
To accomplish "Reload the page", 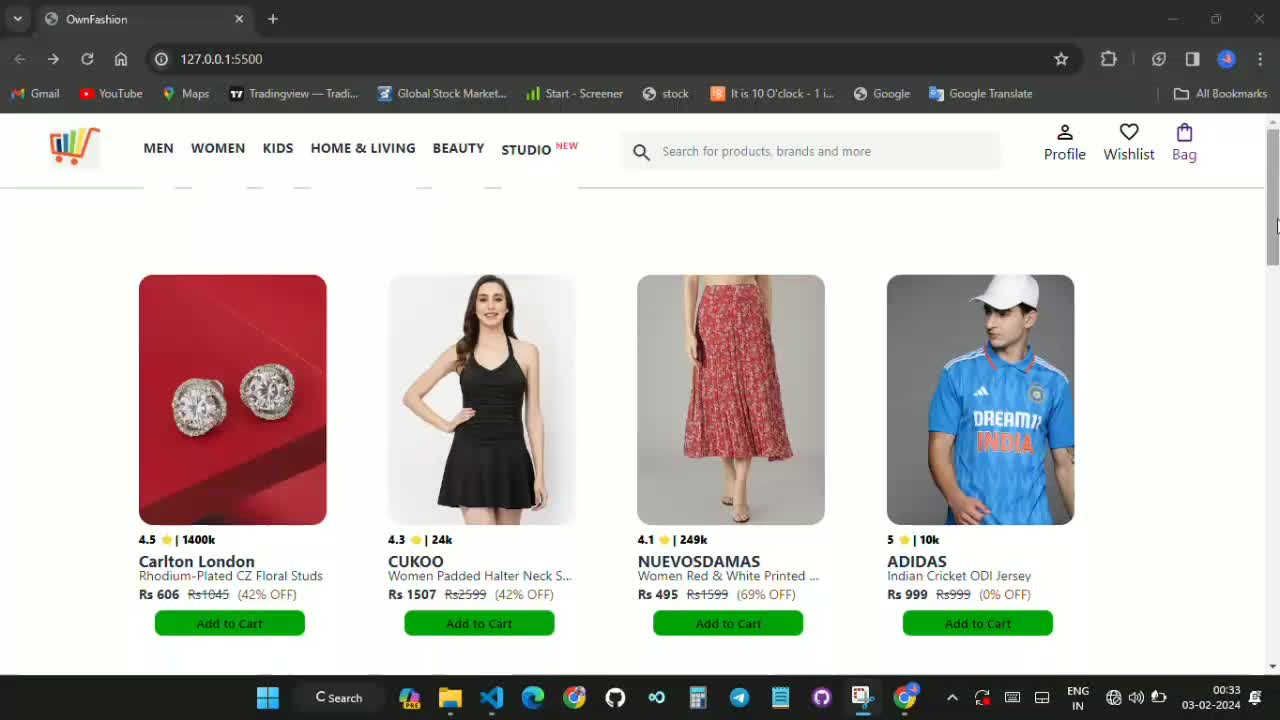I will click(x=87, y=59).
